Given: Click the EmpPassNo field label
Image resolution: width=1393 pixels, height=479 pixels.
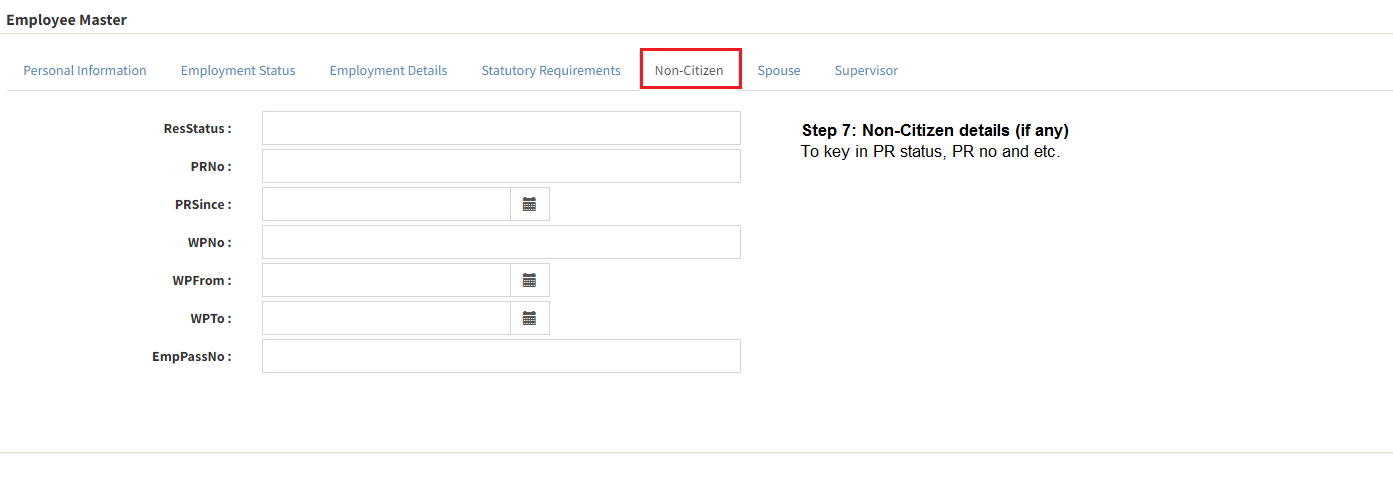Looking at the screenshot, I should [x=191, y=356].
